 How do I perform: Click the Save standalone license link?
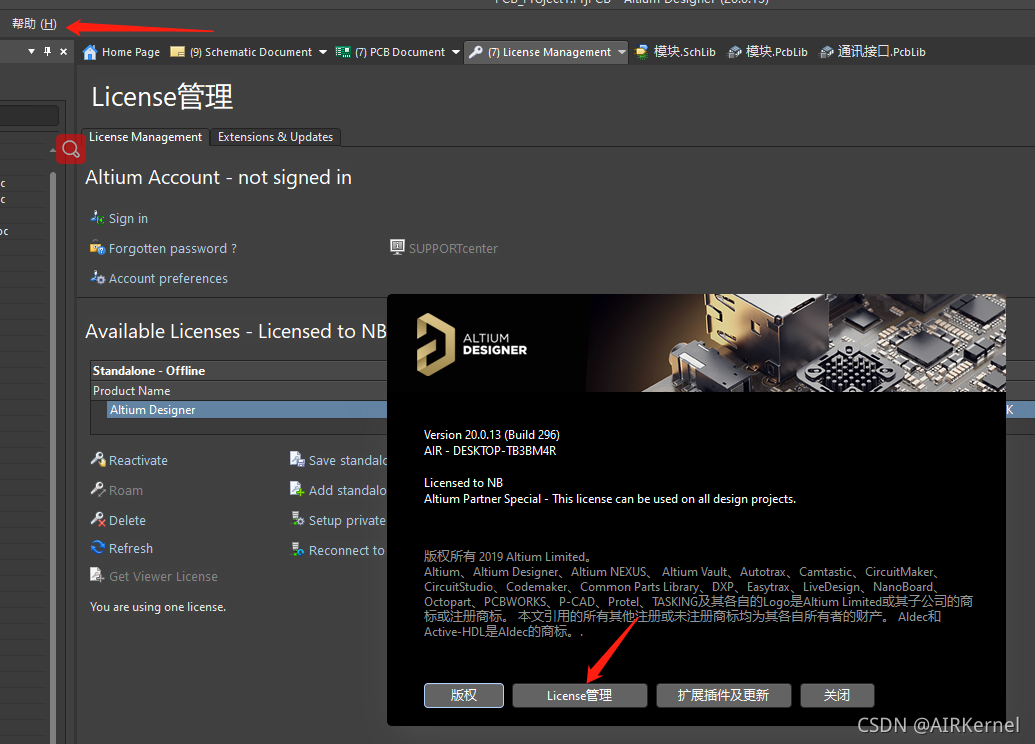click(x=348, y=461)
